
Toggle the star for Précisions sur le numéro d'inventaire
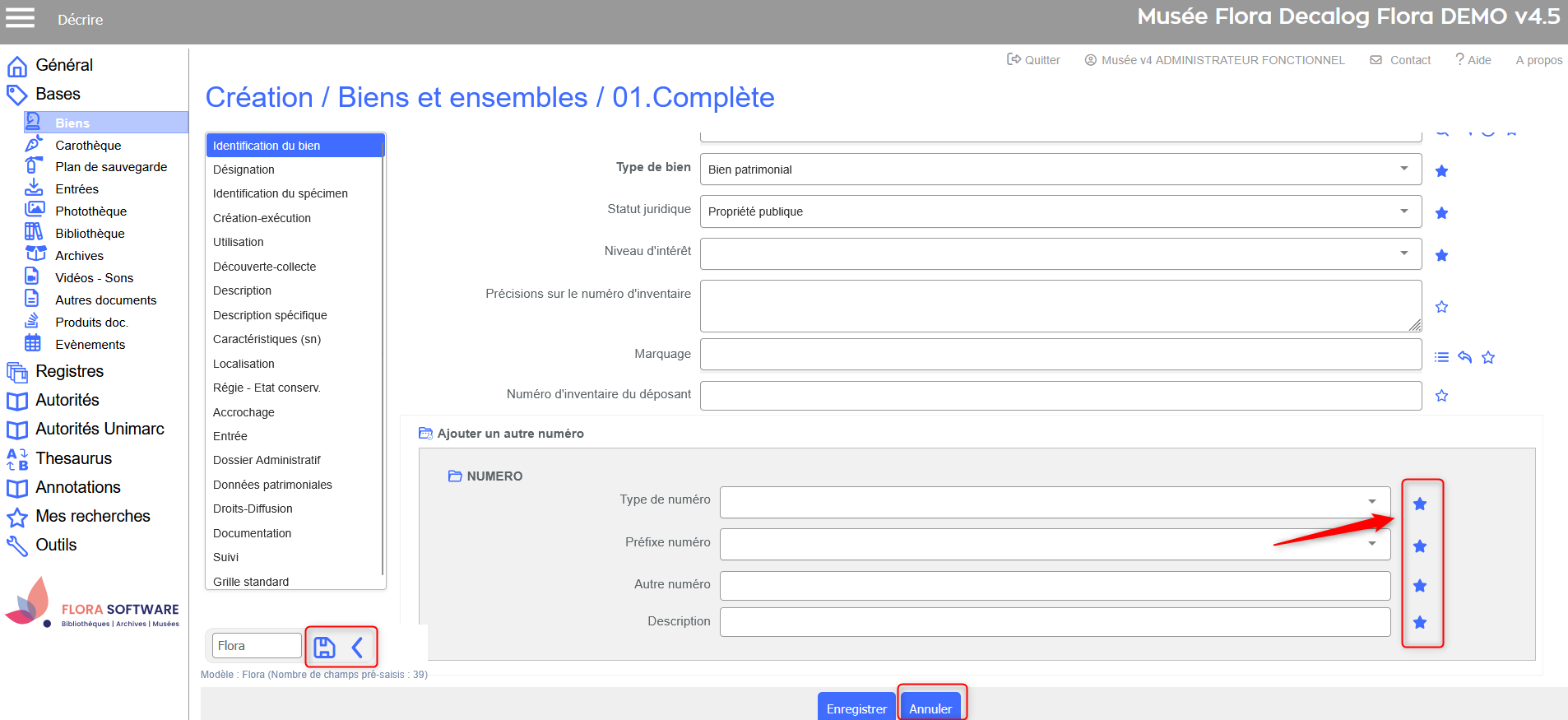pyautogui.click(x=1441, y=307)
